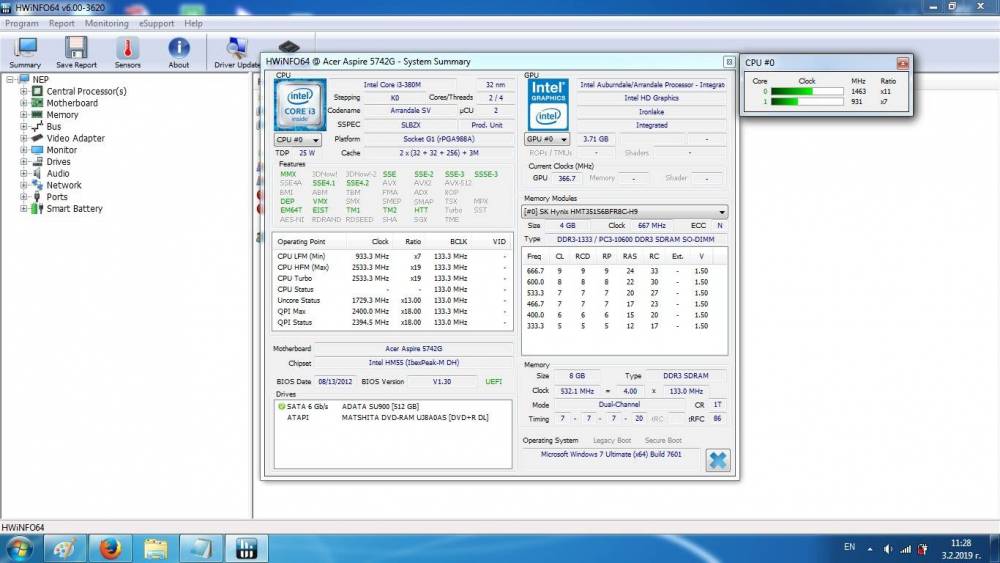
Task: Select Monitor tree node
Action: point(61,150)
